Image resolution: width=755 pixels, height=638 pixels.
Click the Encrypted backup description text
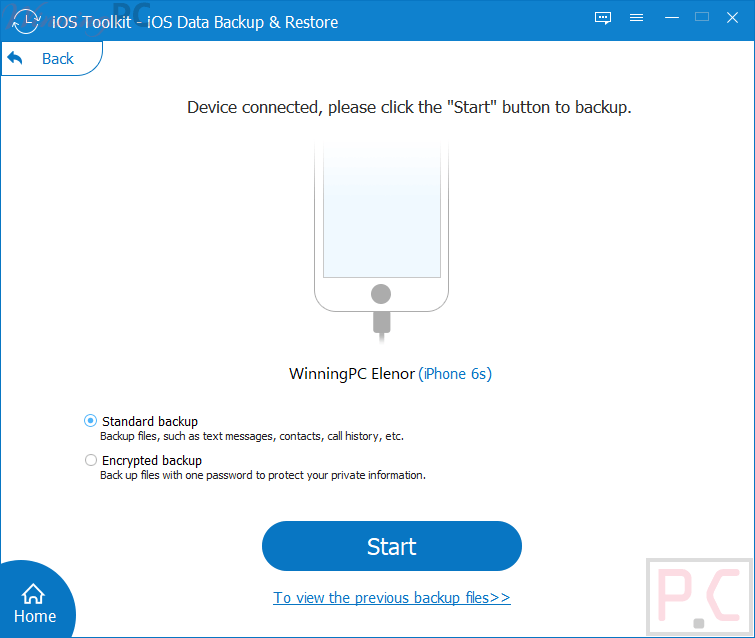click(x=263, y=475)
